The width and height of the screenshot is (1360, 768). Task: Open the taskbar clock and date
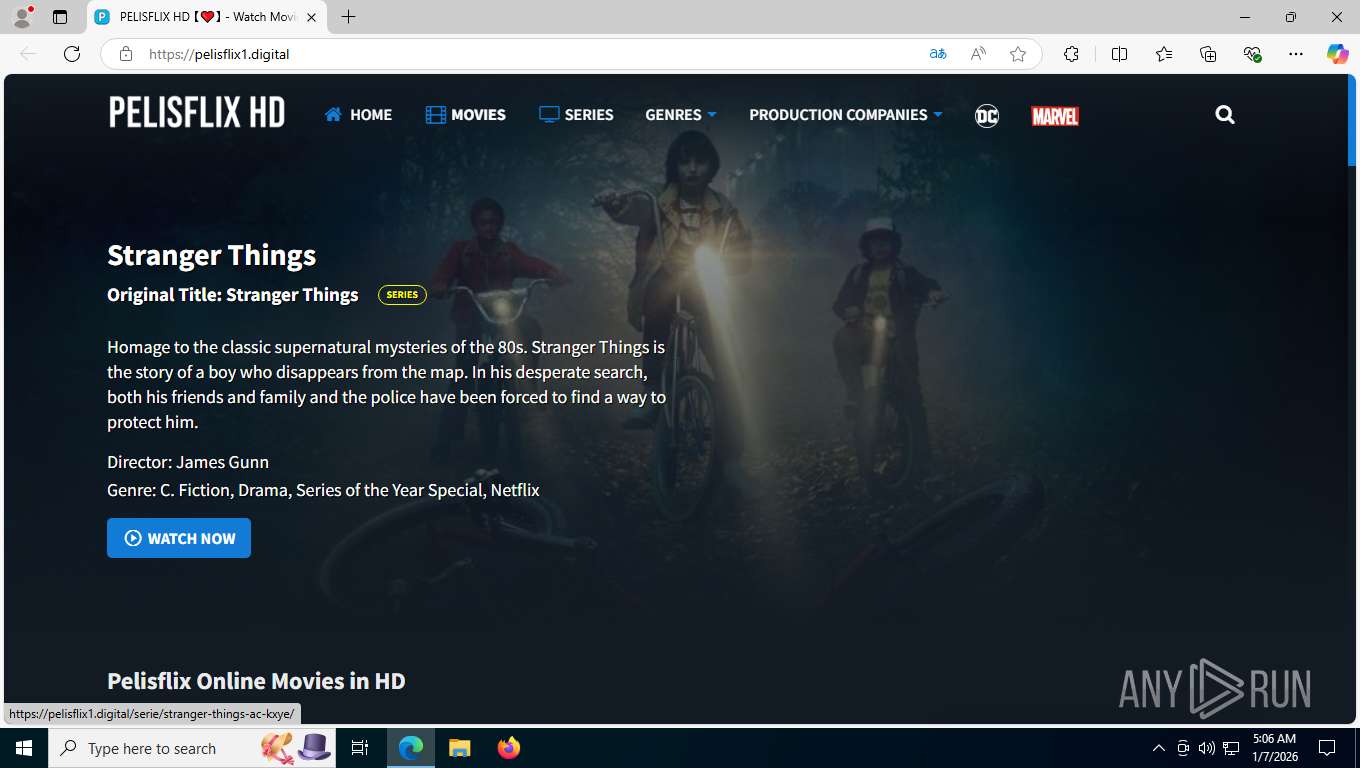1273,748
